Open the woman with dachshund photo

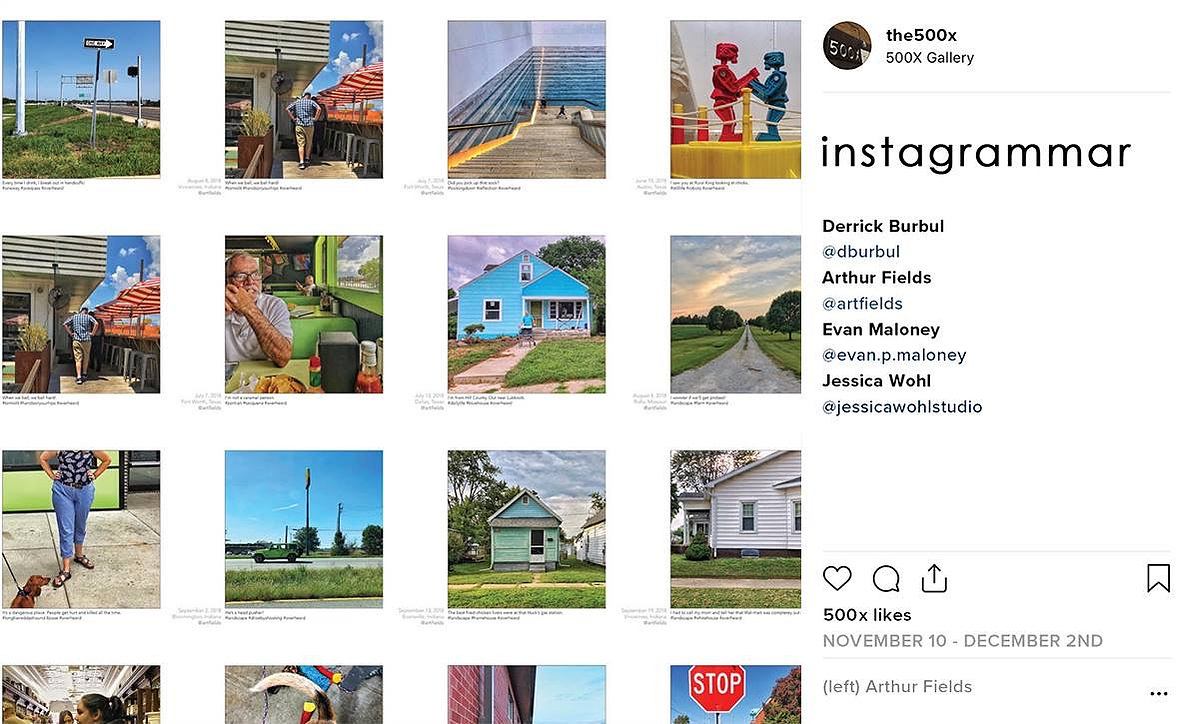(x=81, y=529)
